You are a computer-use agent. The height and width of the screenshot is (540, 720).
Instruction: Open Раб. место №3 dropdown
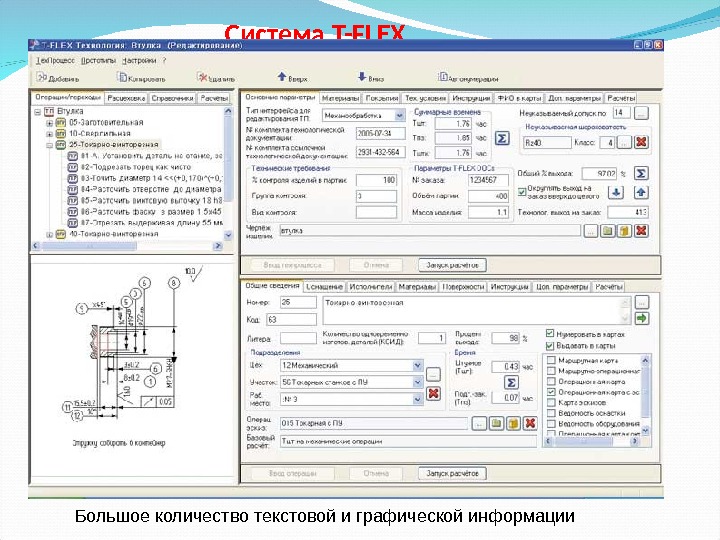417,399
